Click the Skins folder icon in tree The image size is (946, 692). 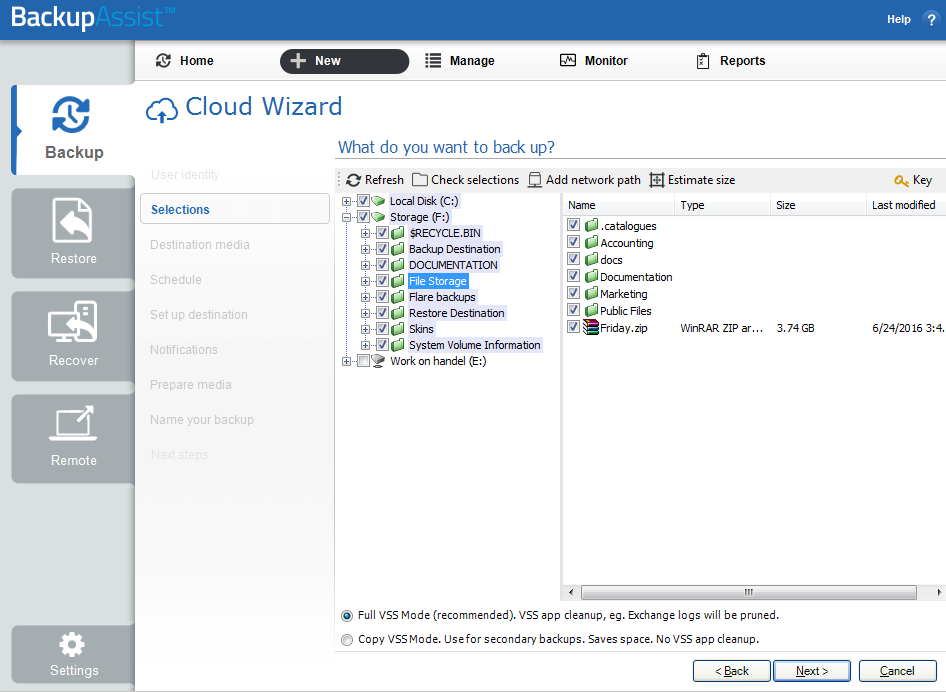pyautogui.click(x=398, y=329)
